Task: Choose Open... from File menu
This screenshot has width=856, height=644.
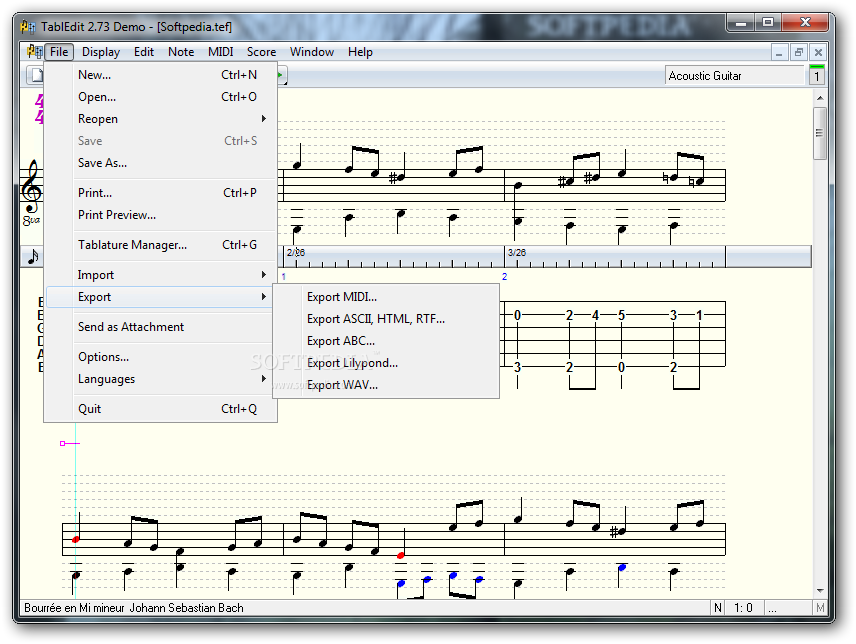Action: tap(160, 97)
